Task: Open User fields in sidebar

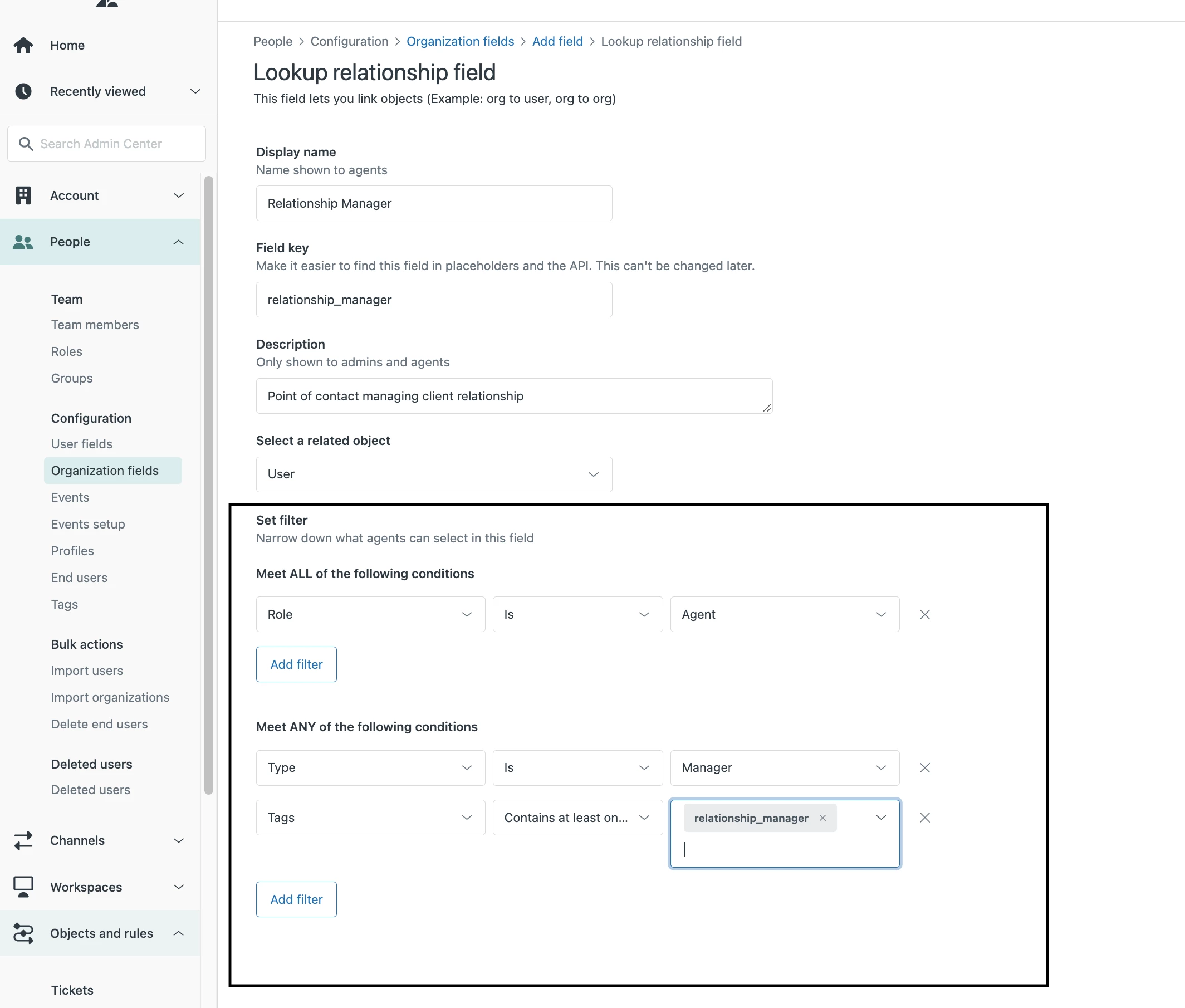Action: pyautogui.click(x=81, y=444)
